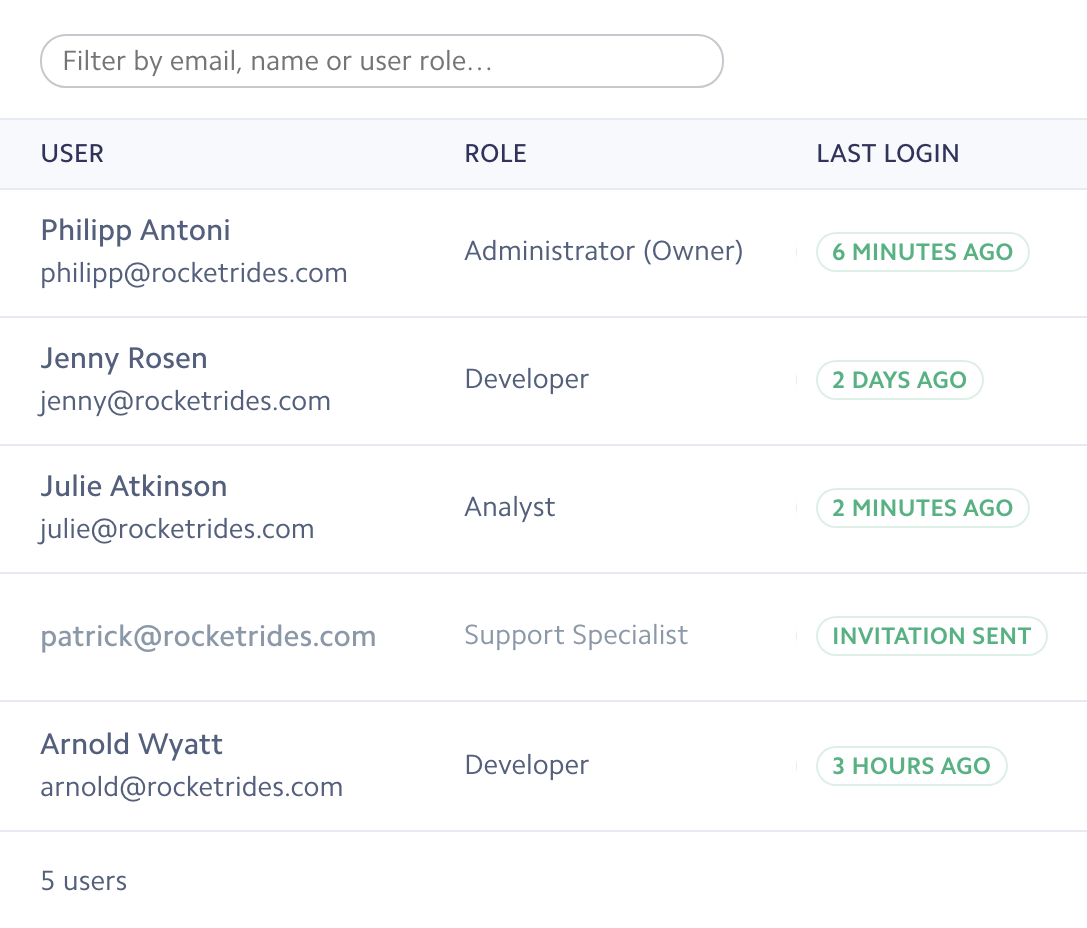This screenshot has width=1087, height=928.
Task: Sort by the USER column header
Action: pyautogui.click(x=72, y=153)
